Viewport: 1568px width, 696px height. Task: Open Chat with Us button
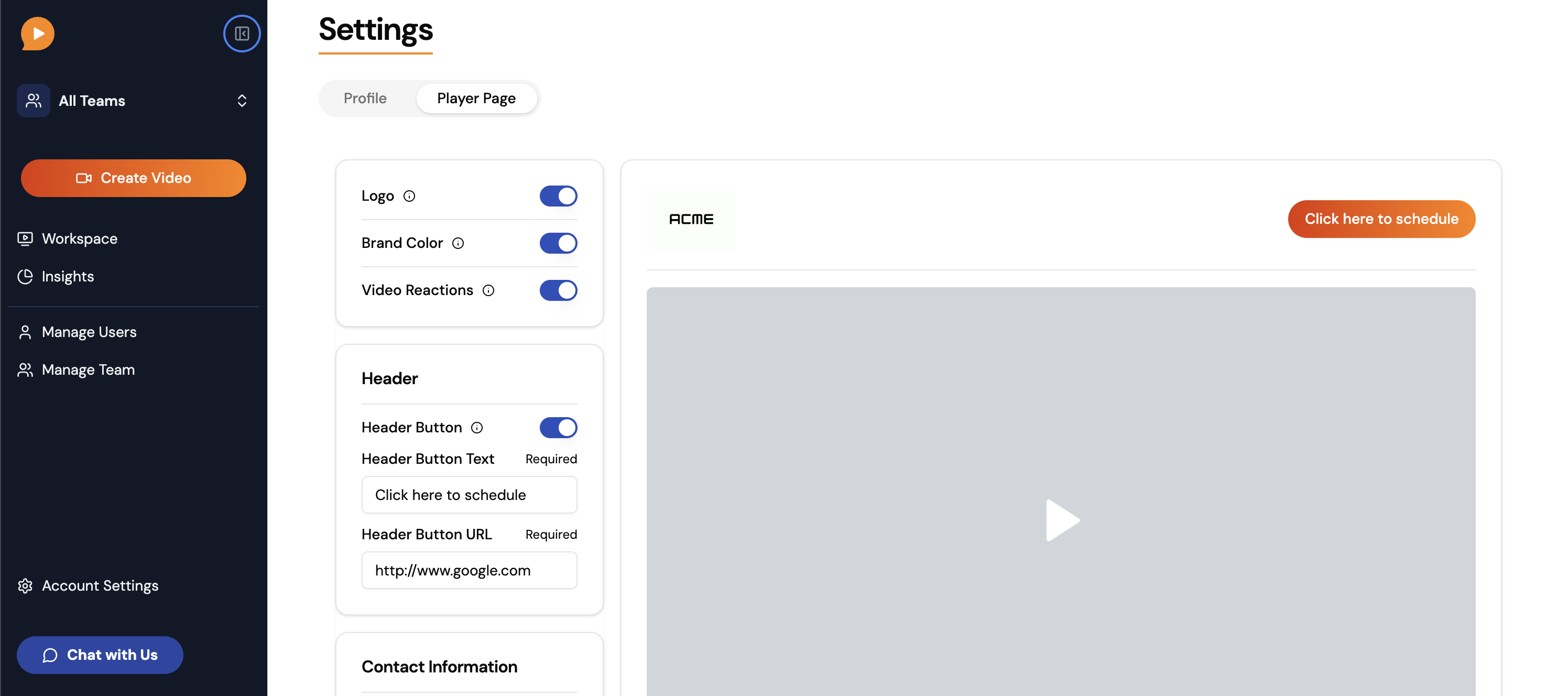click(100, 655)
